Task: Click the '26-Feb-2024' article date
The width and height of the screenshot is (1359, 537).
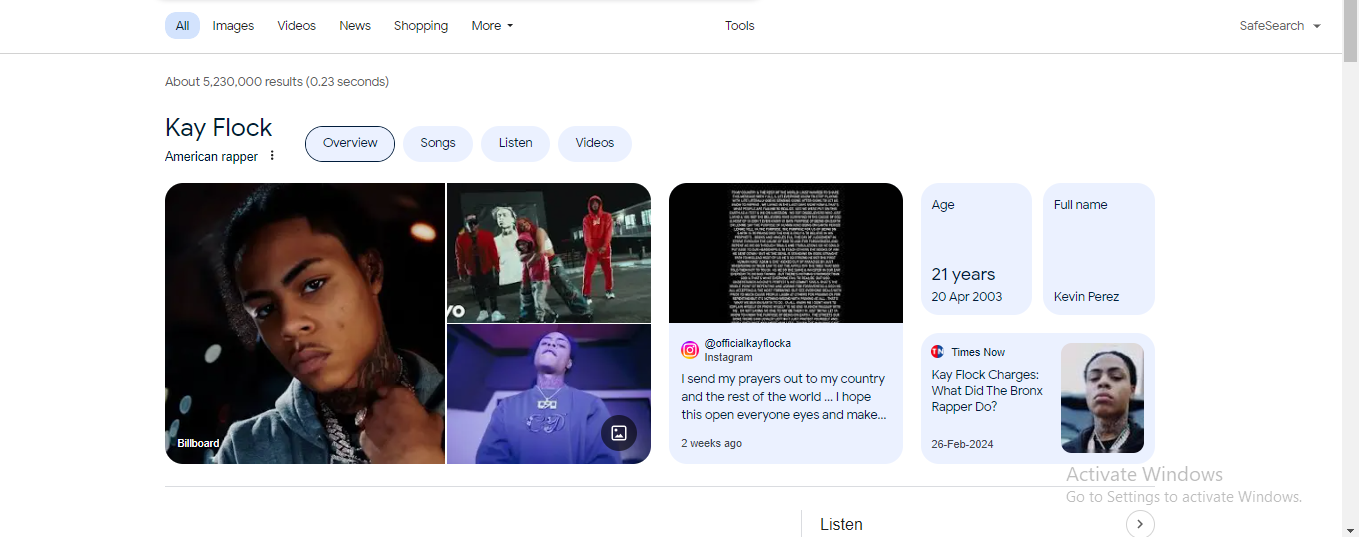Action: click(x=963, y=444)
